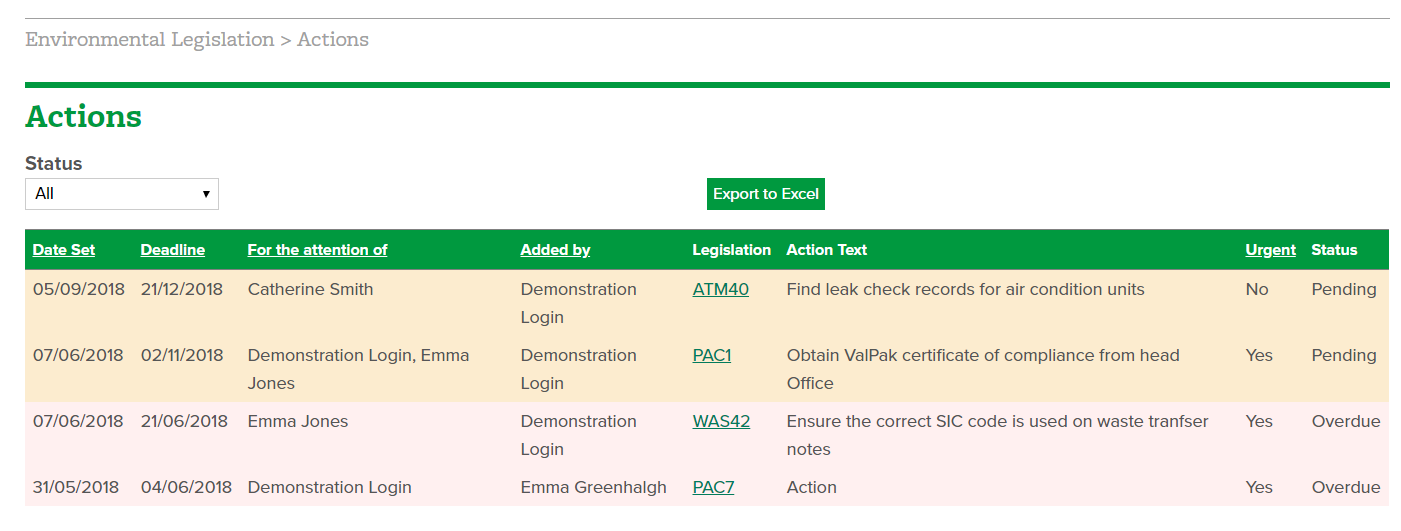The height and width of the screenshot is (531, 1401).
Task: Select the ValPak certificate action text
Action: (x=983, y=369)
